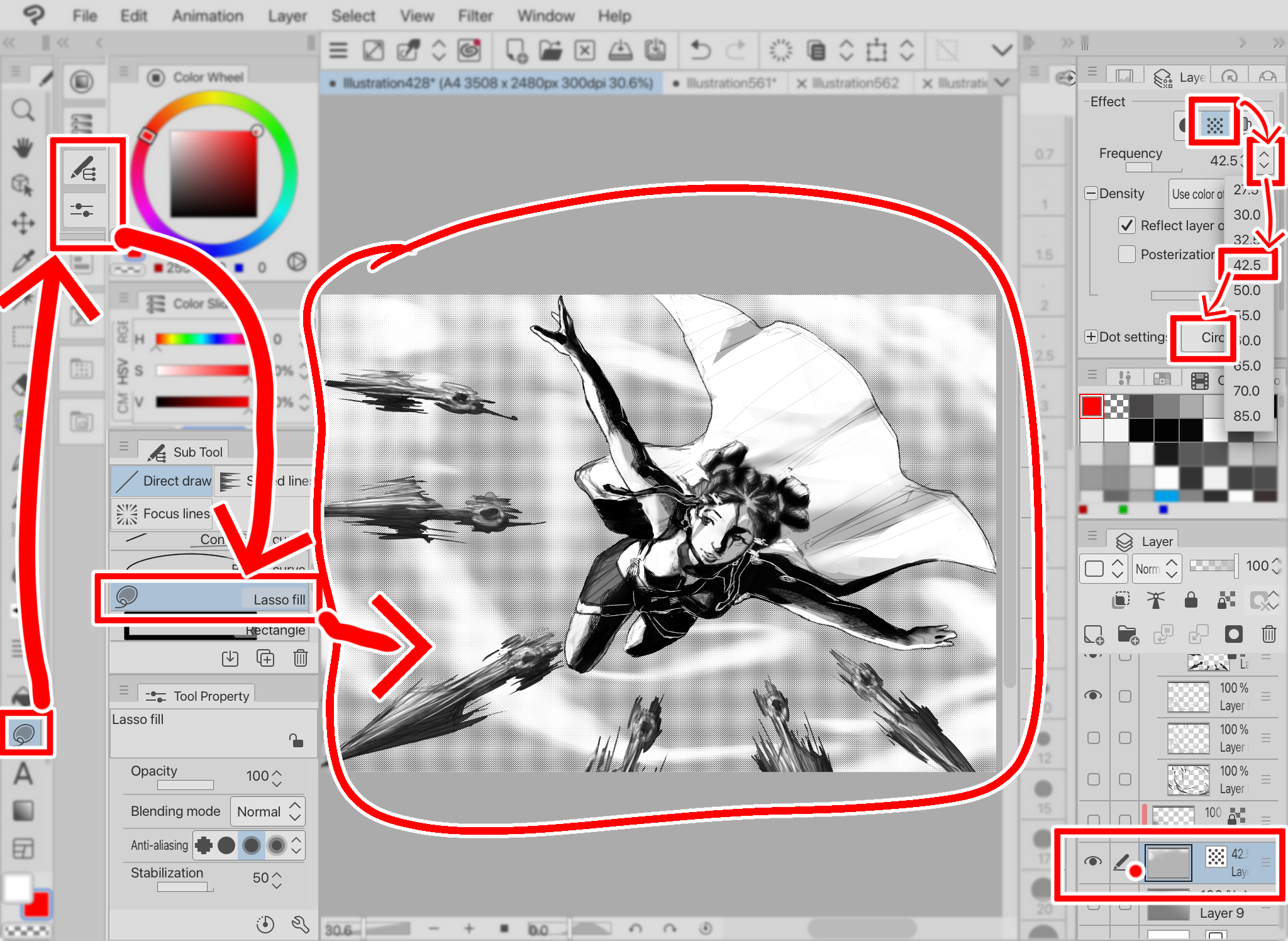Select the Lasso fill tool in tool palette

point(25,733)
